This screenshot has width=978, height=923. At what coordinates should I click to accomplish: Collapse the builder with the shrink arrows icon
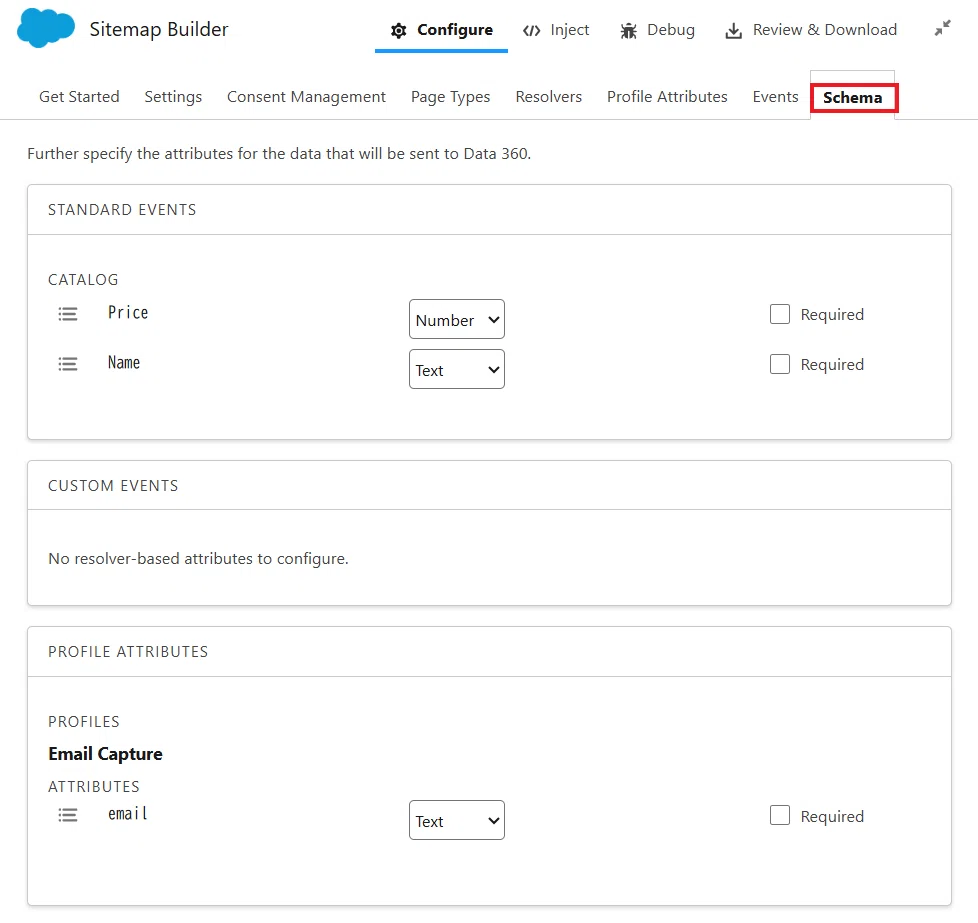click(x=942, y=28)
